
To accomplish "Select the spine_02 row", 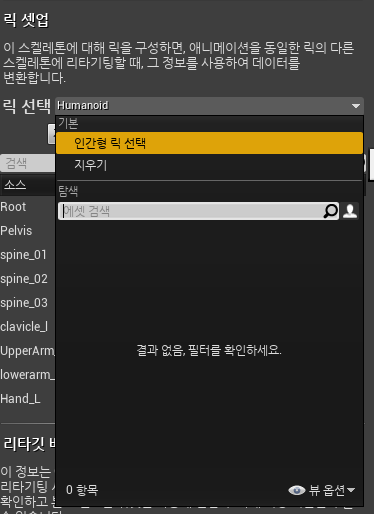I will (24, 279).
